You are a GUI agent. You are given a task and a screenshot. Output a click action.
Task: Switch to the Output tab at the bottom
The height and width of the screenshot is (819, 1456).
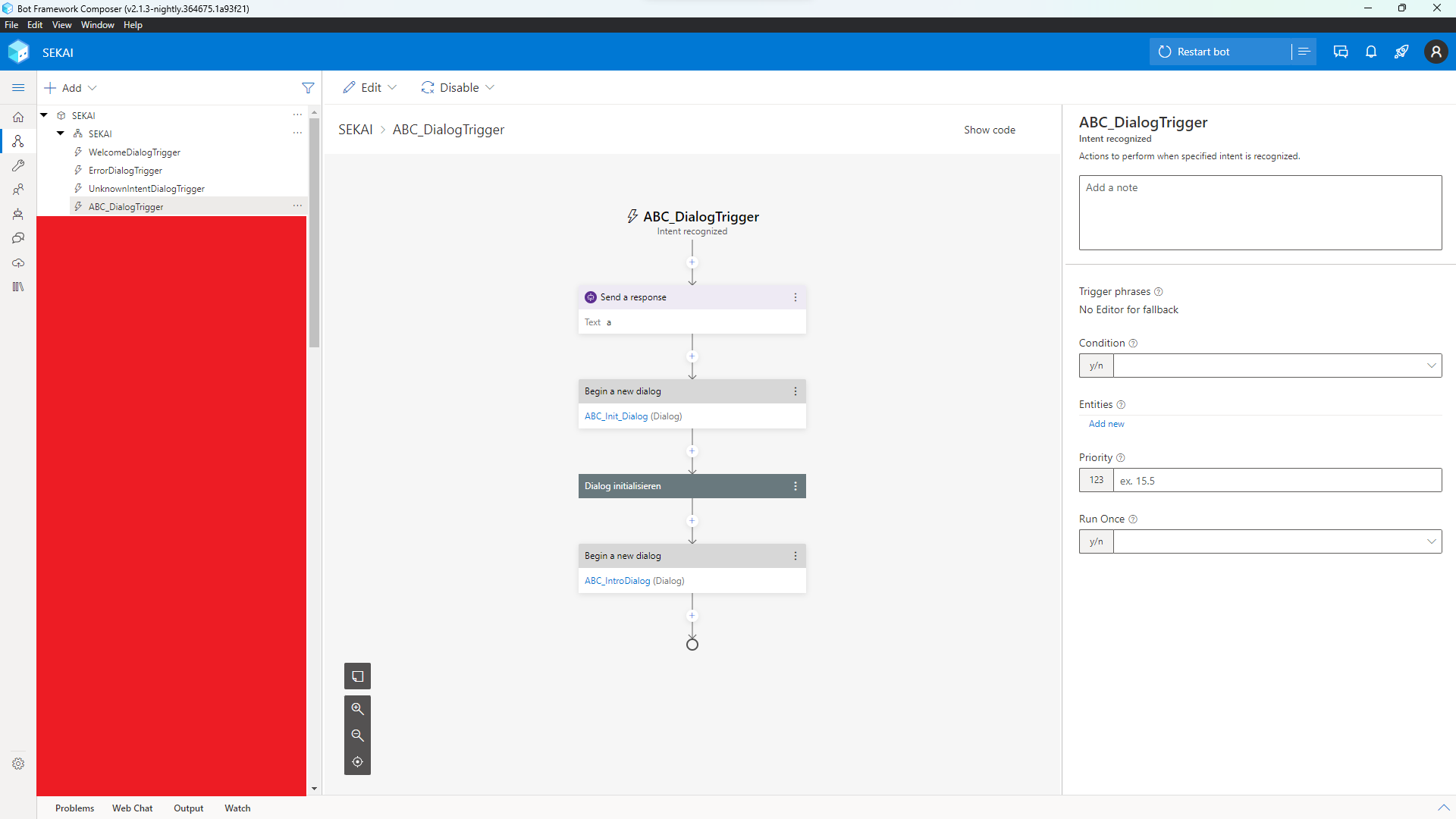point(188,808)
